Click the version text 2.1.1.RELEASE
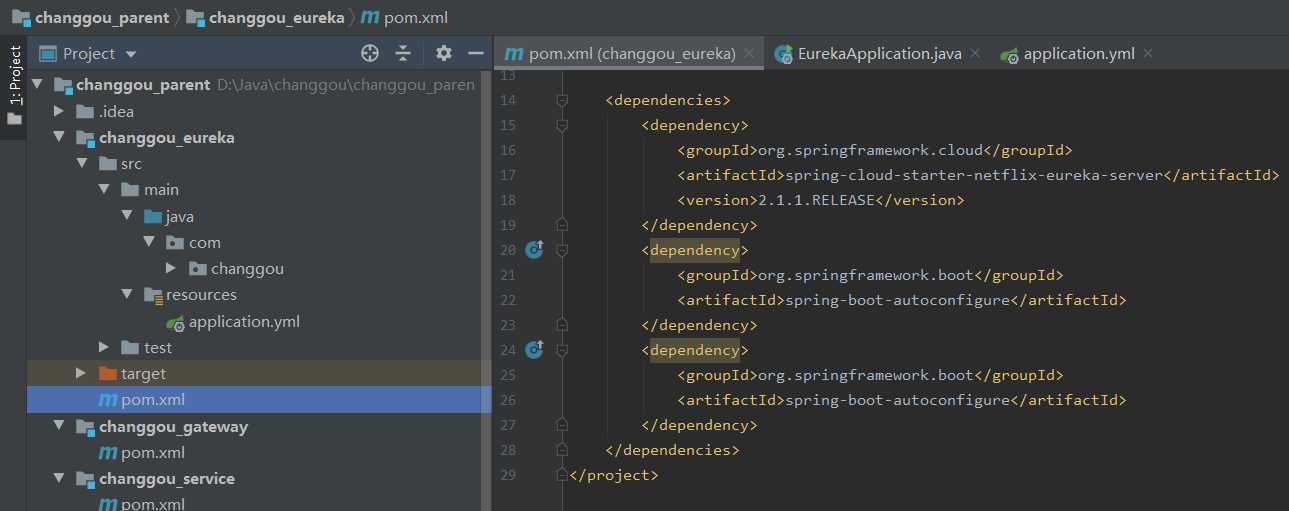Screen dimensions: 1289x511 point(816,200)
